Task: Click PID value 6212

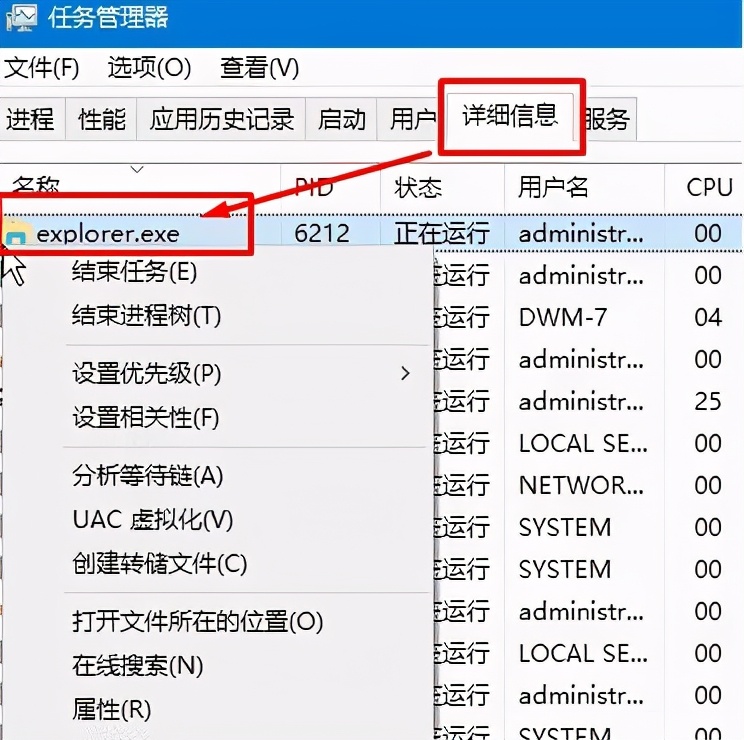Action: click(322, 233)
